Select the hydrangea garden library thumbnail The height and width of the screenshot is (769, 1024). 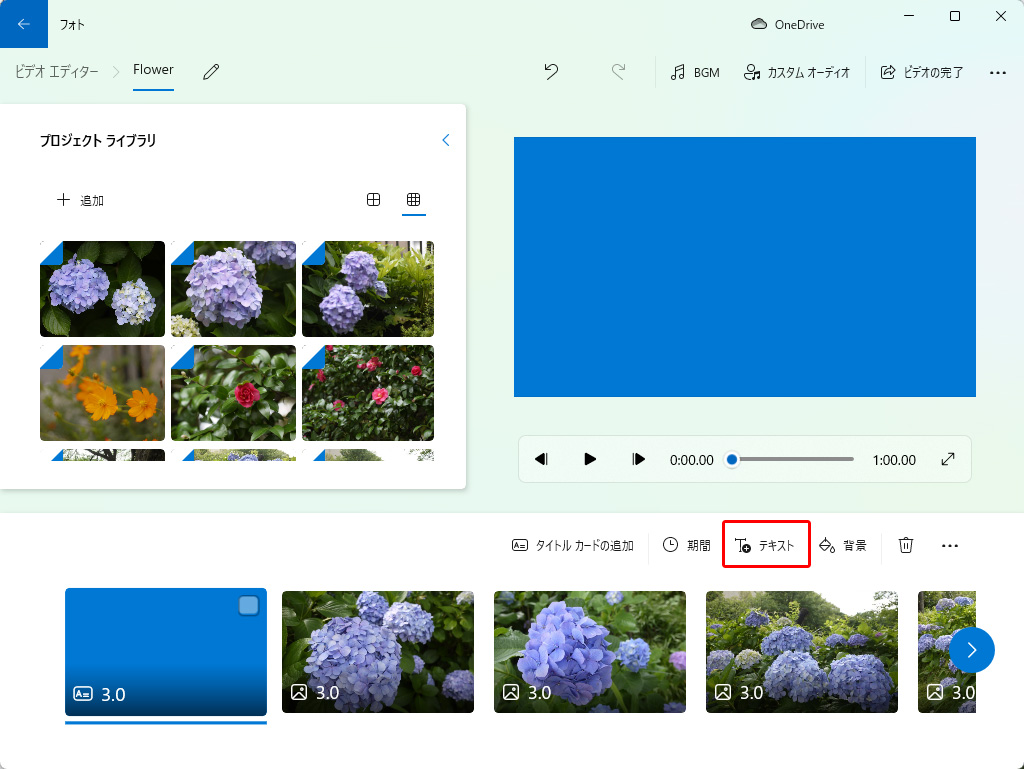(368, 289)
